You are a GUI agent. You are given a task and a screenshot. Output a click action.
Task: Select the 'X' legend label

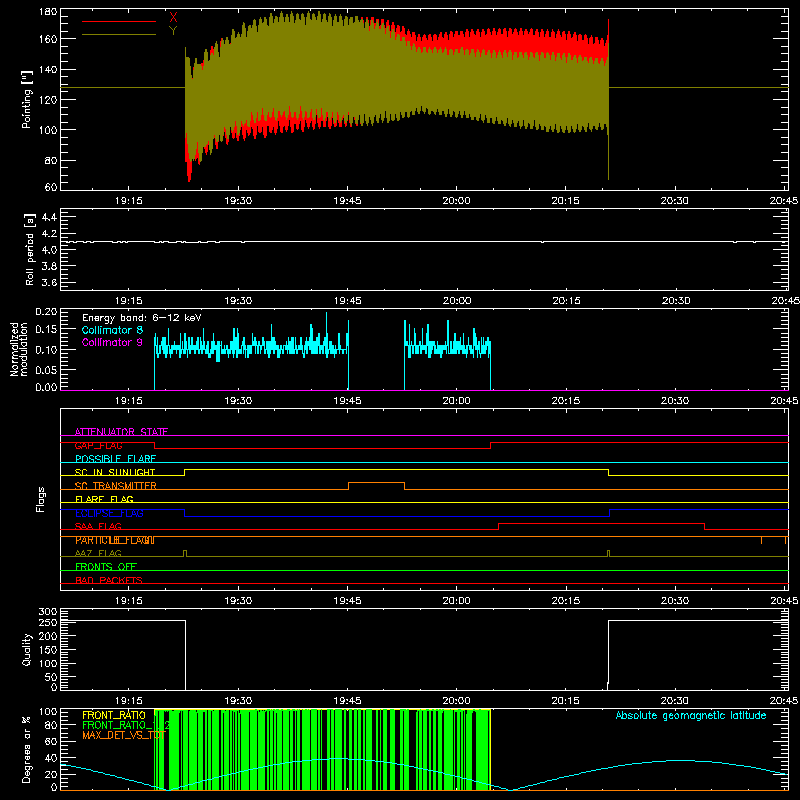click(173, 18)
